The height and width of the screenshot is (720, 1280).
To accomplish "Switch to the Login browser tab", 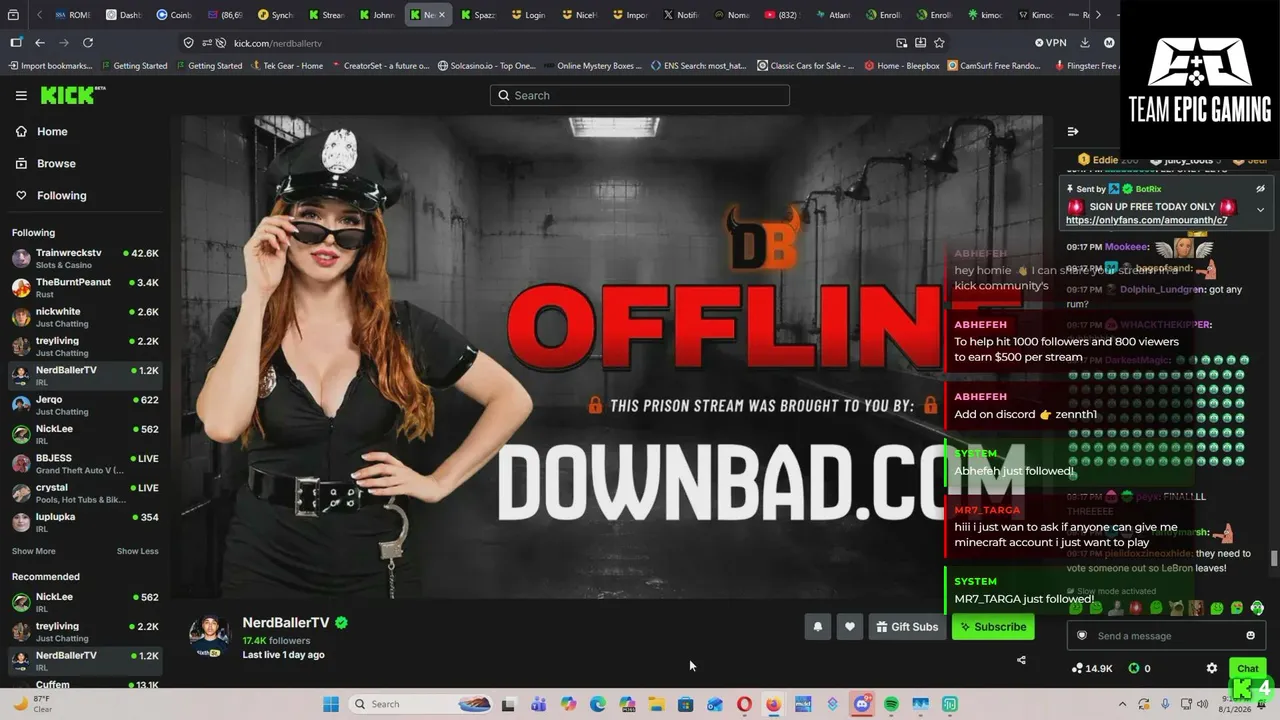I will [x=529, y=15].
